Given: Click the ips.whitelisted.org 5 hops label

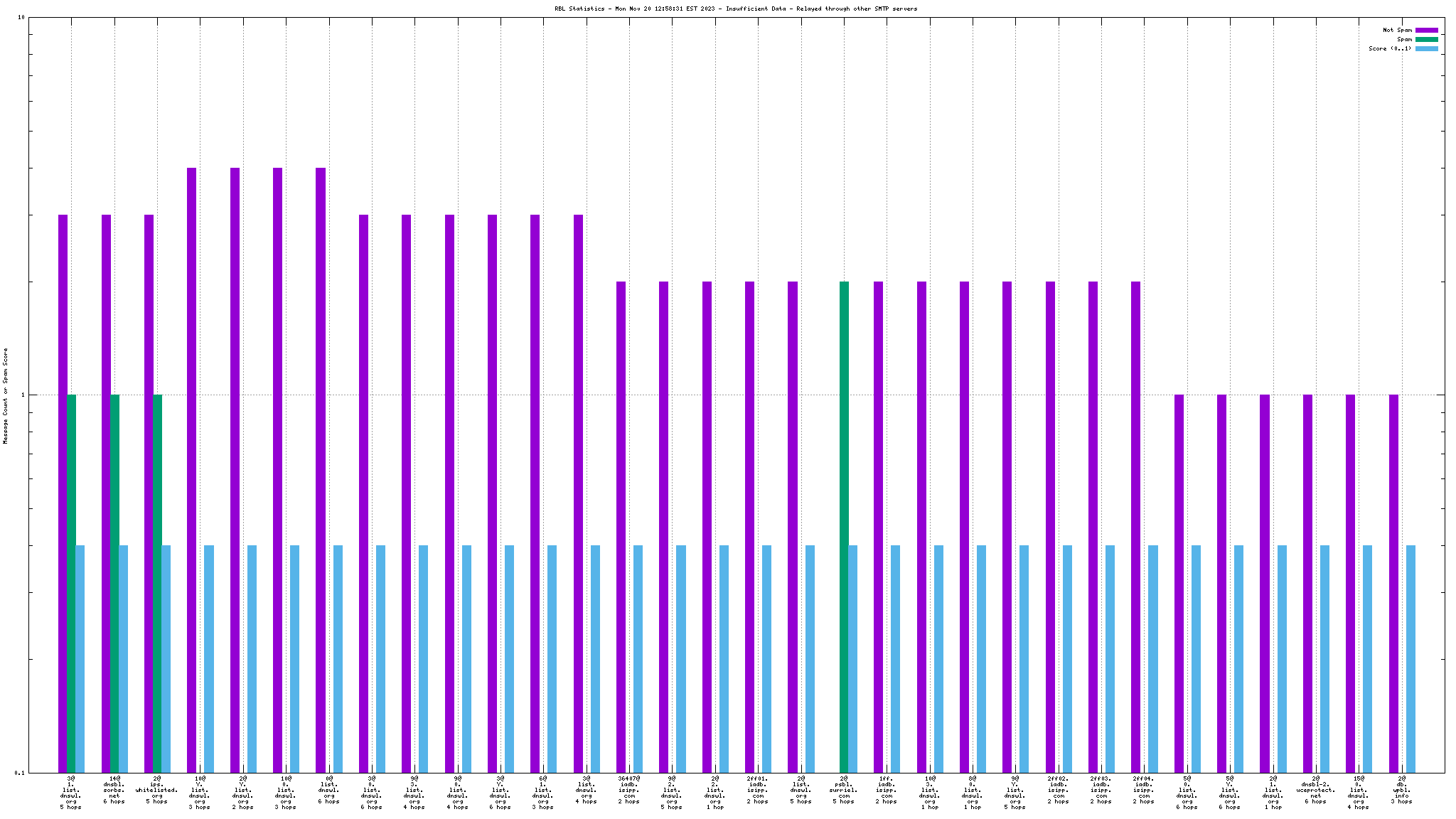Looking at the screenshot, I should point(156,790).
